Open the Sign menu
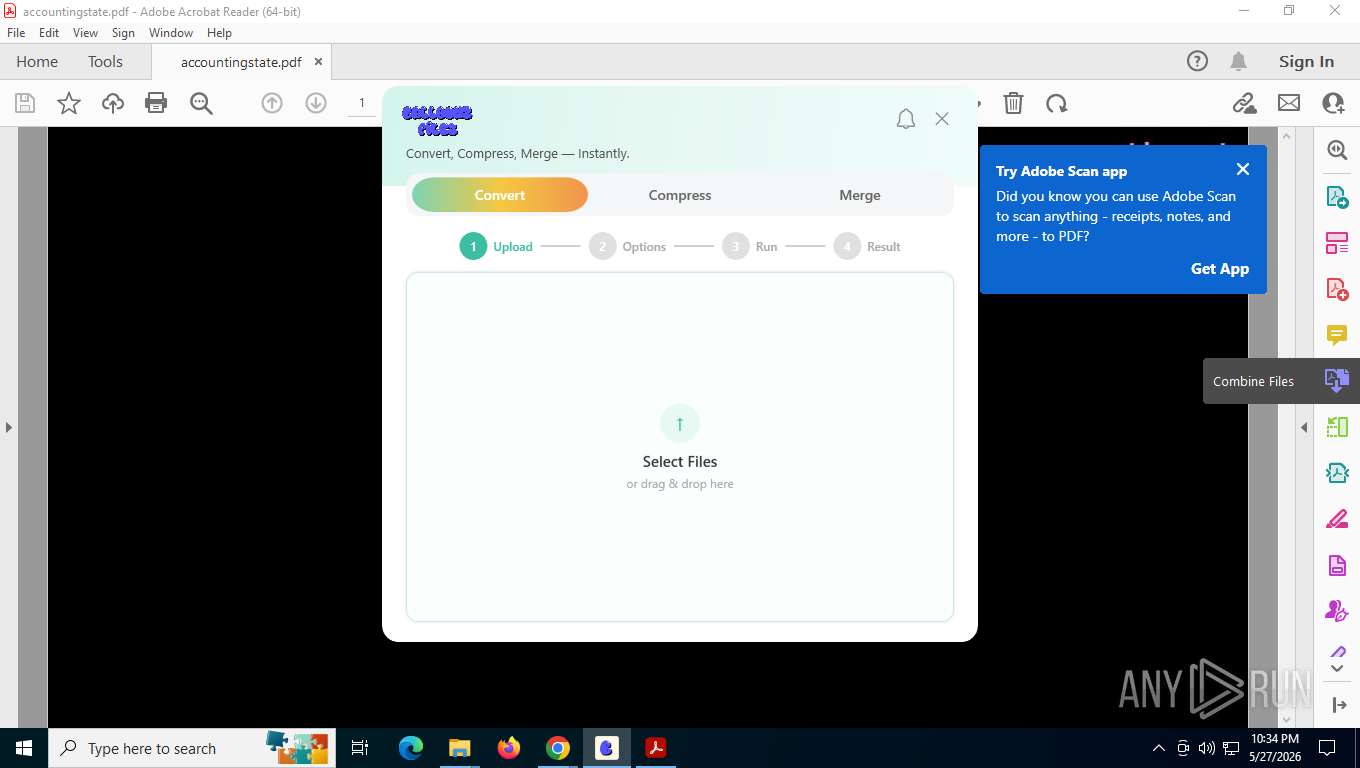 (123, 33)
